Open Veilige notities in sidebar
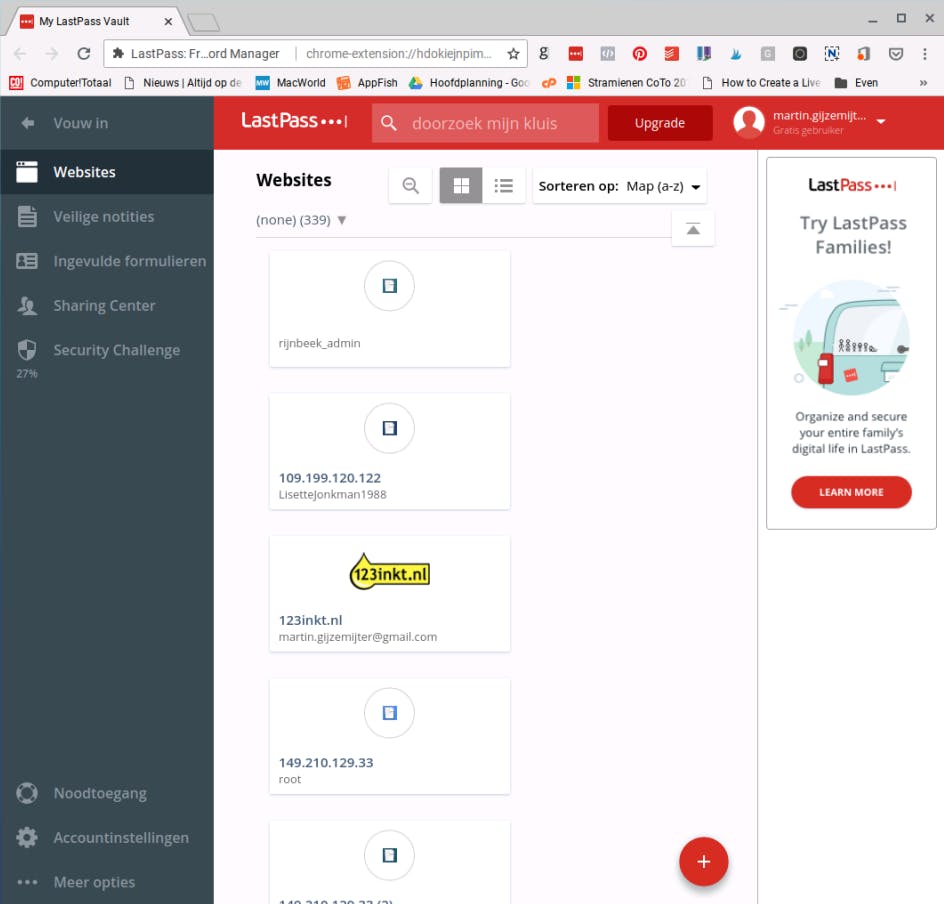This screenshot has width=944, height=904. pos(107,217)
